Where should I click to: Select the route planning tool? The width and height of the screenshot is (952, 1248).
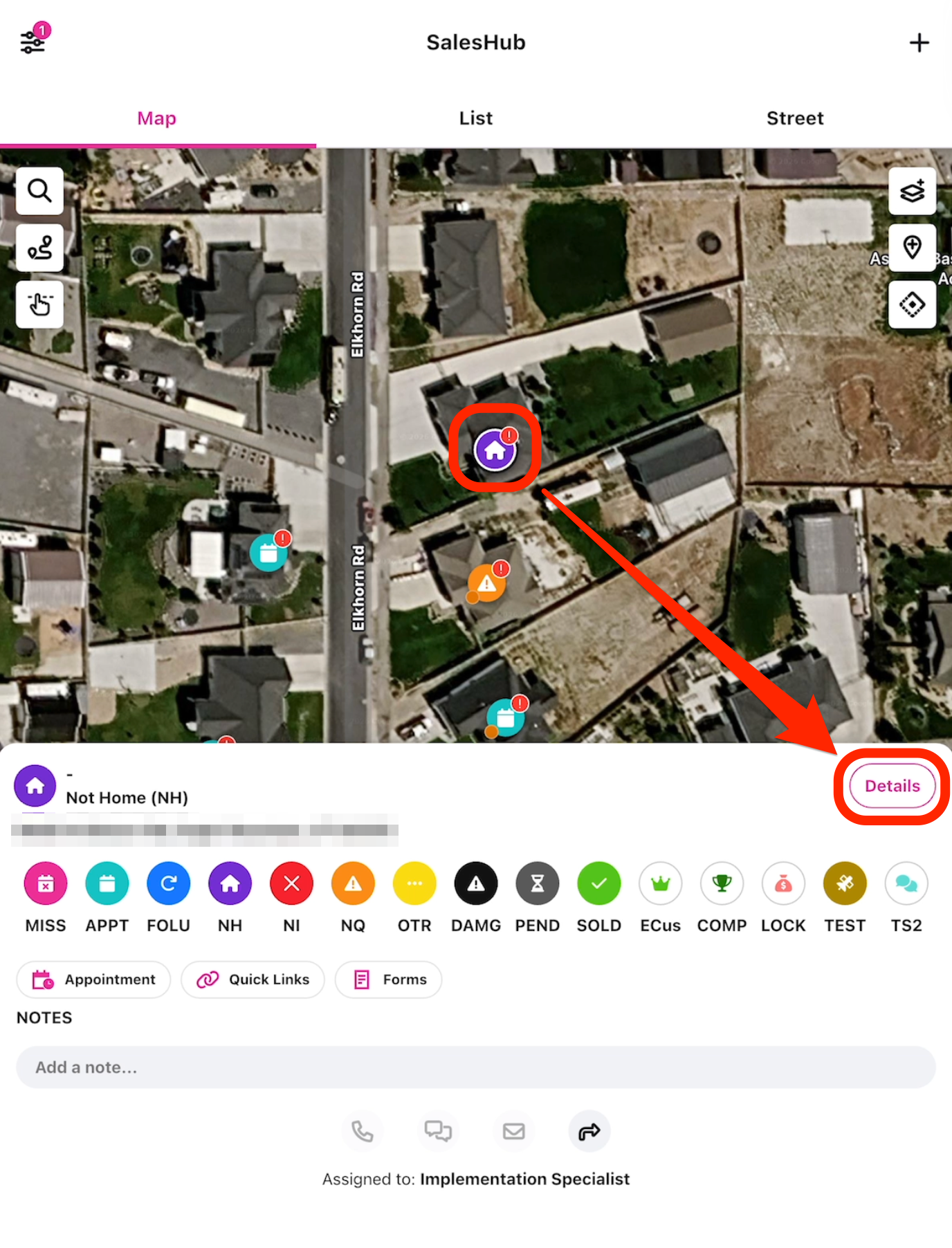[39, 248]
